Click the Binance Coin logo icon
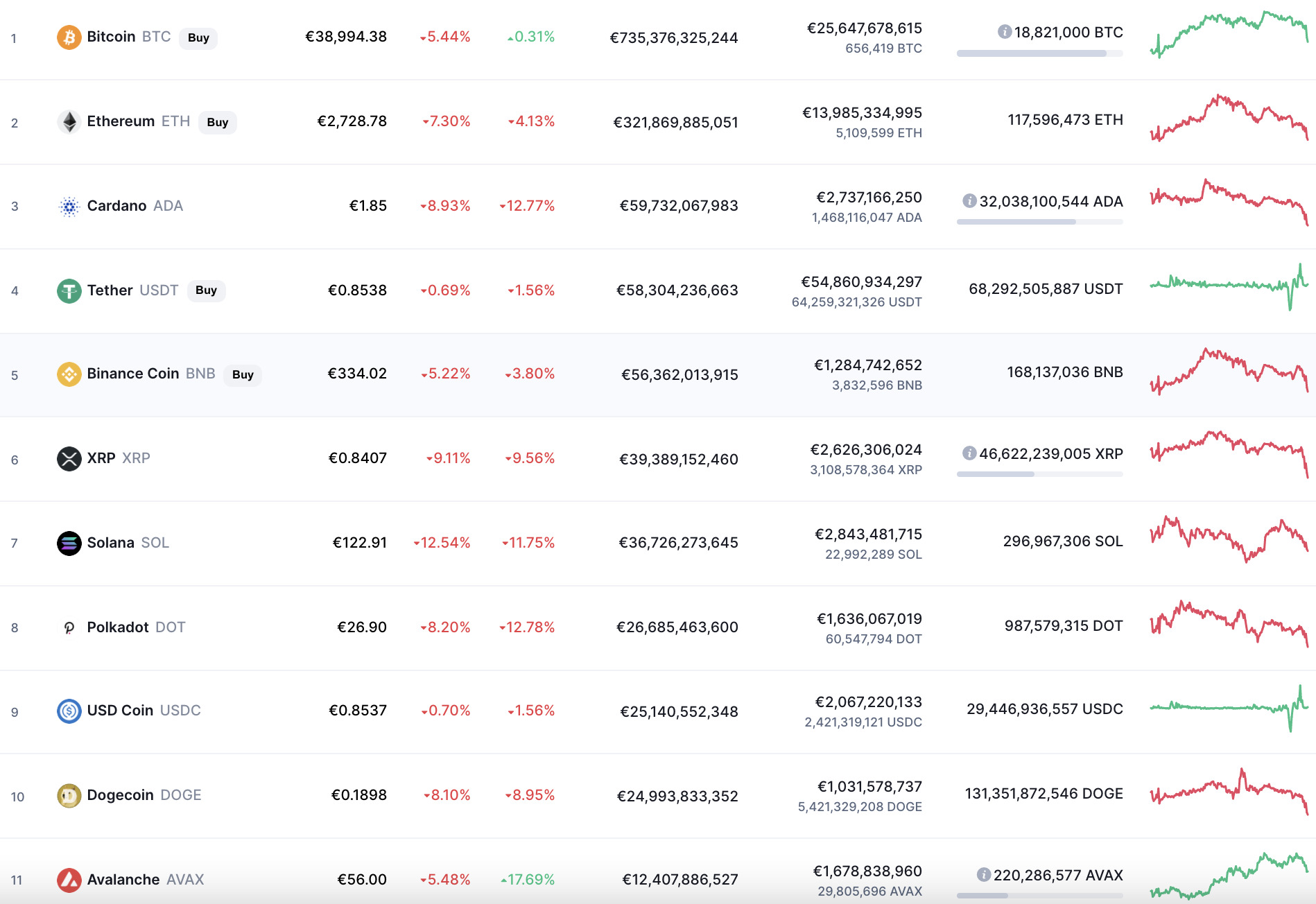Screen dimensions: 1316x904 pyautogui.click(x=69, y=374)
